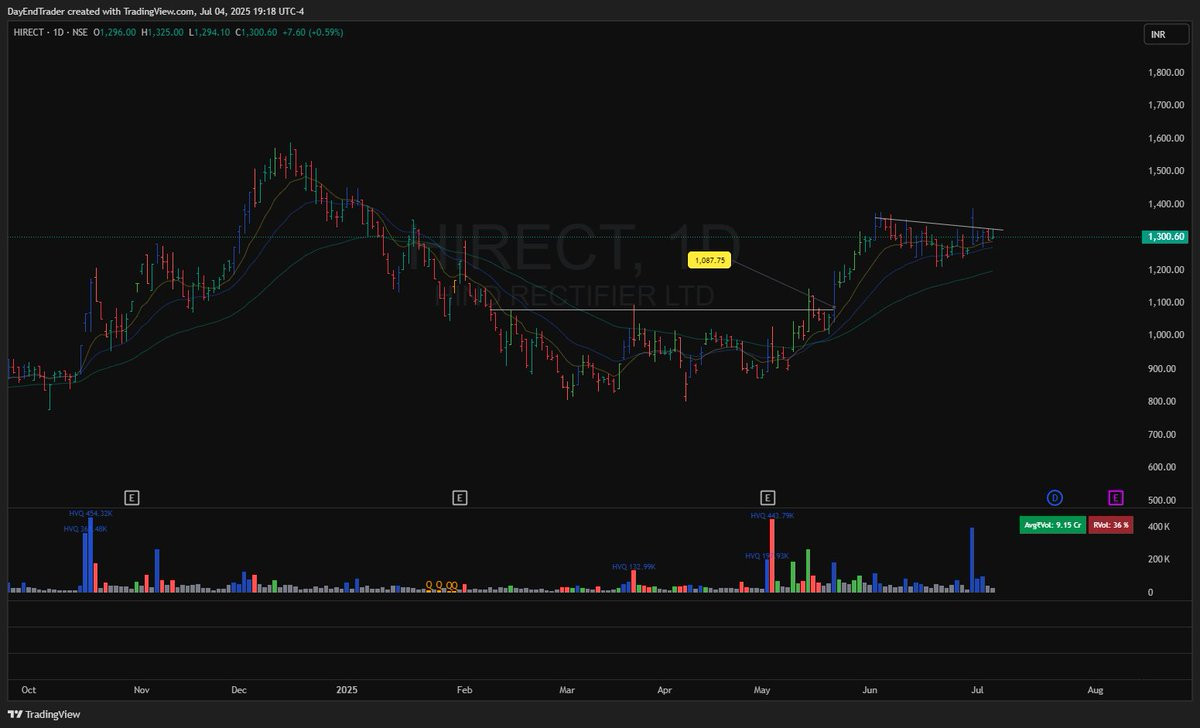
Task: Click the Aug label on time axis
Action: 1095,690
